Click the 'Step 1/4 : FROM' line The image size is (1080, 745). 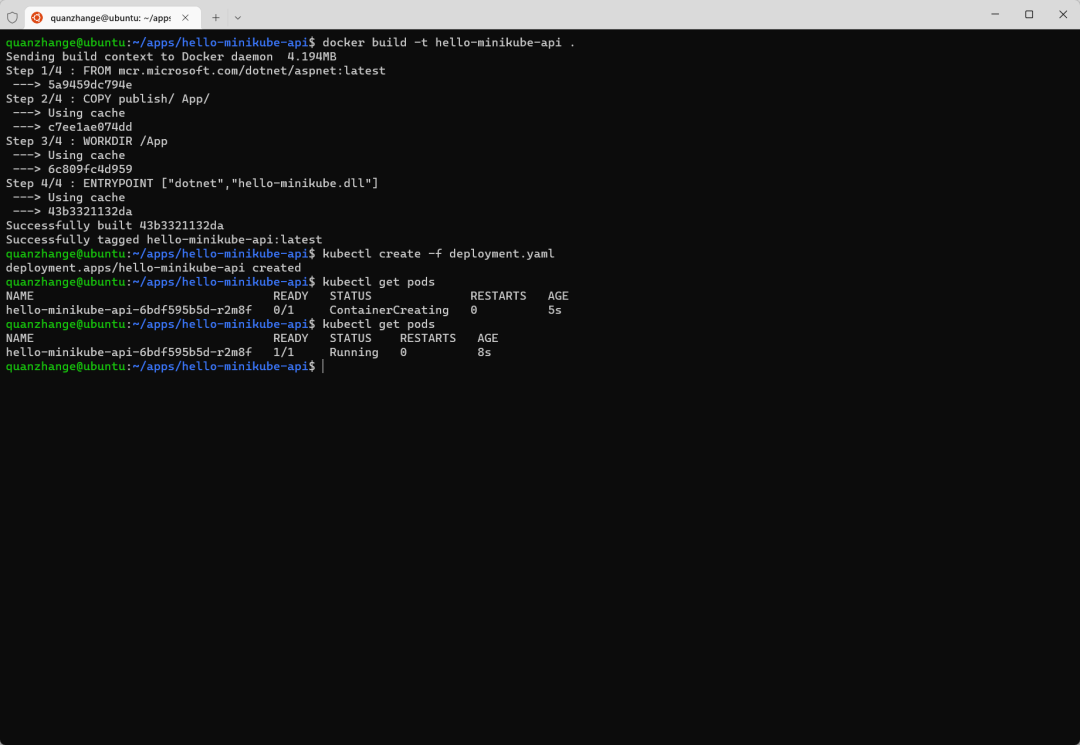[196, 71]
